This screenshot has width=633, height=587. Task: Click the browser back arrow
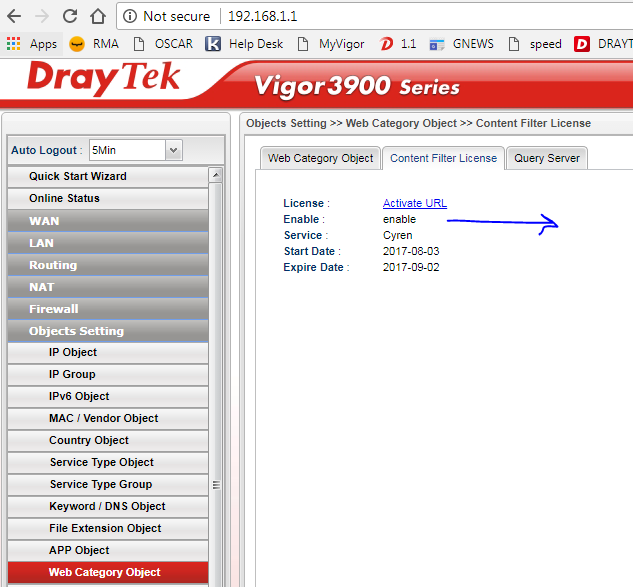tap(14, 16)
